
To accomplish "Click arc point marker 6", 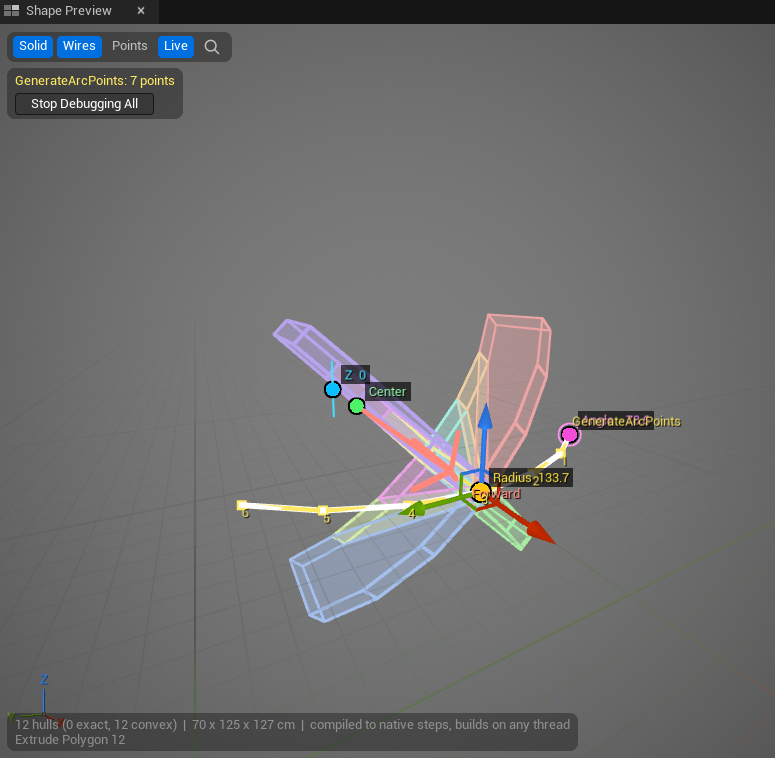I will (242, 505).
